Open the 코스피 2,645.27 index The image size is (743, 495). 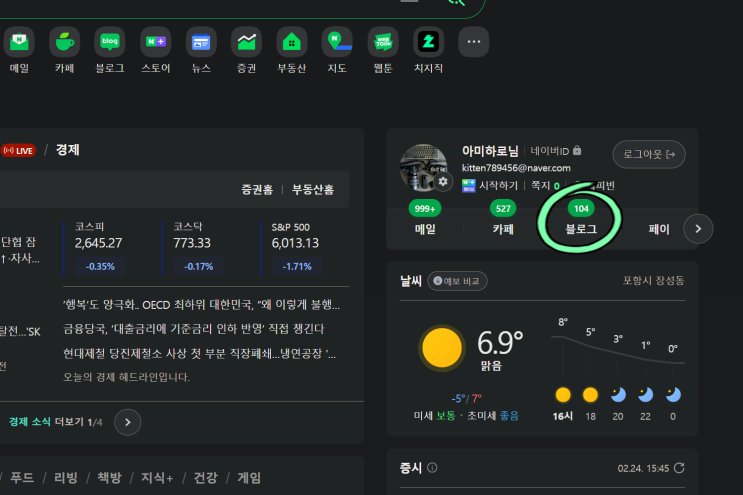[99, 247]
